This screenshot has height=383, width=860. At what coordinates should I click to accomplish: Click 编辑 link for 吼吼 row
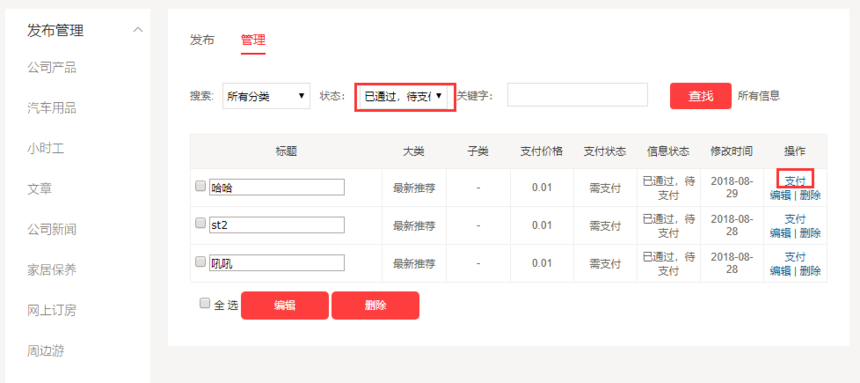[x=780, y=271]
